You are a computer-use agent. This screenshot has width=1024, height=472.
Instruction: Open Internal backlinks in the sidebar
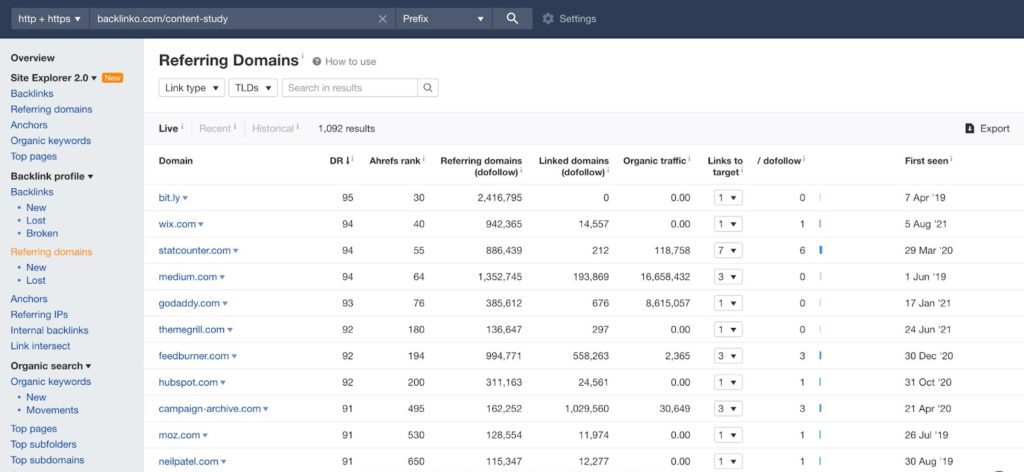pyautogui.click(x=49, y=330)
